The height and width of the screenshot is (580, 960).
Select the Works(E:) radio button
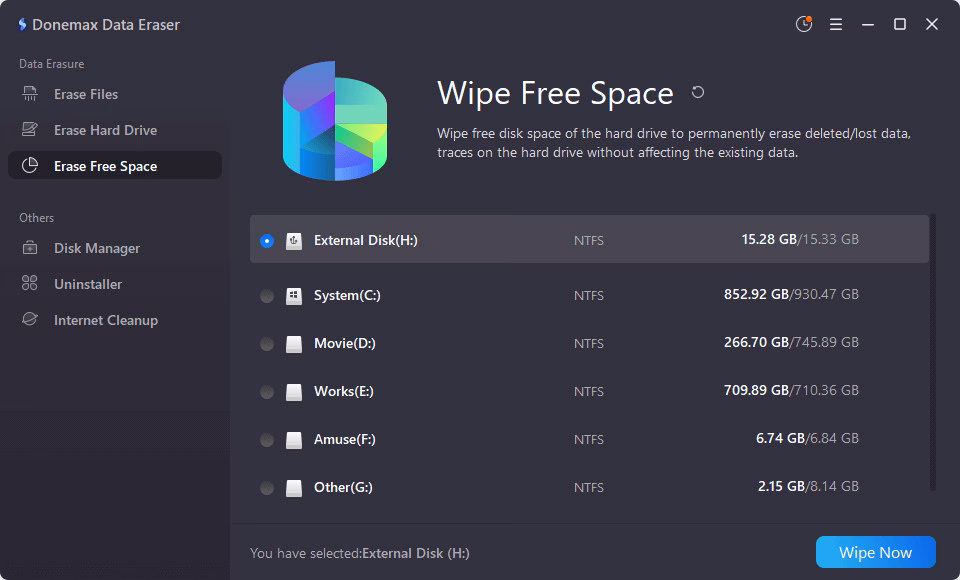267,392
